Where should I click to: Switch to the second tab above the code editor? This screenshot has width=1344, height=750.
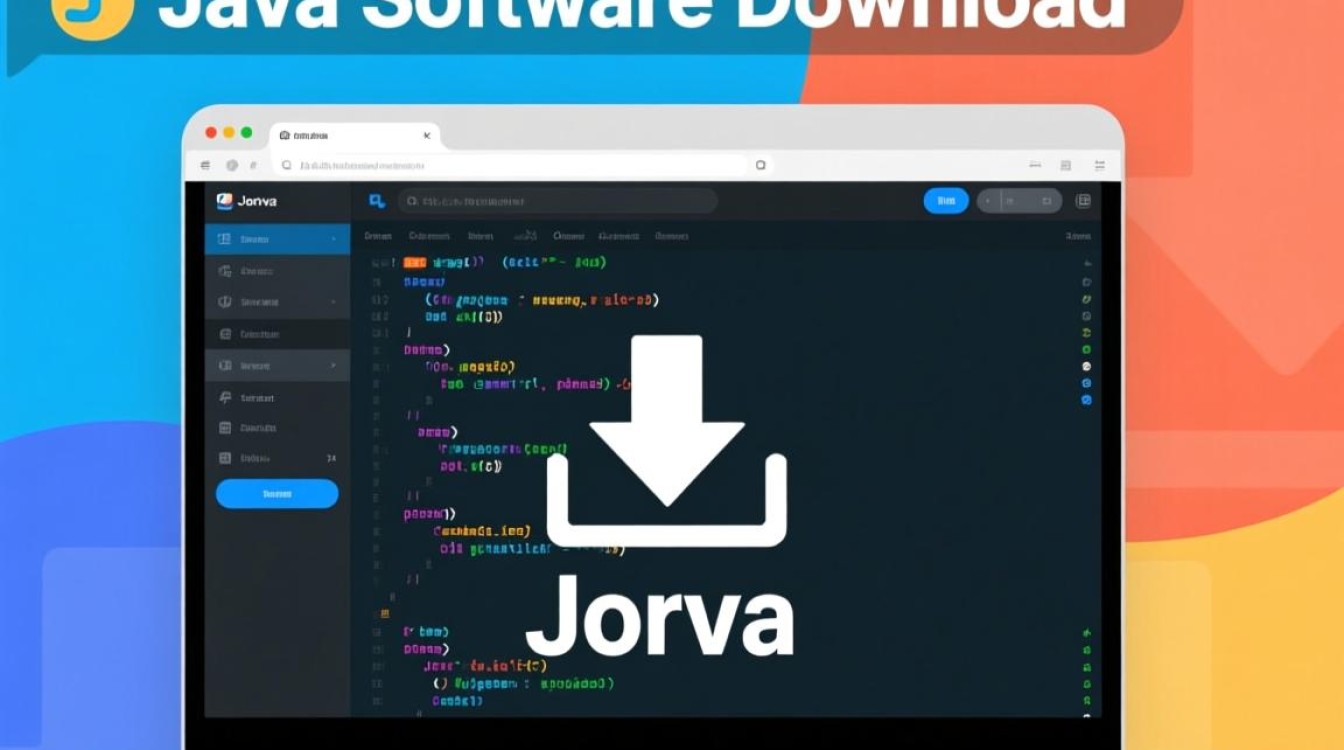(x=430, y=237)
